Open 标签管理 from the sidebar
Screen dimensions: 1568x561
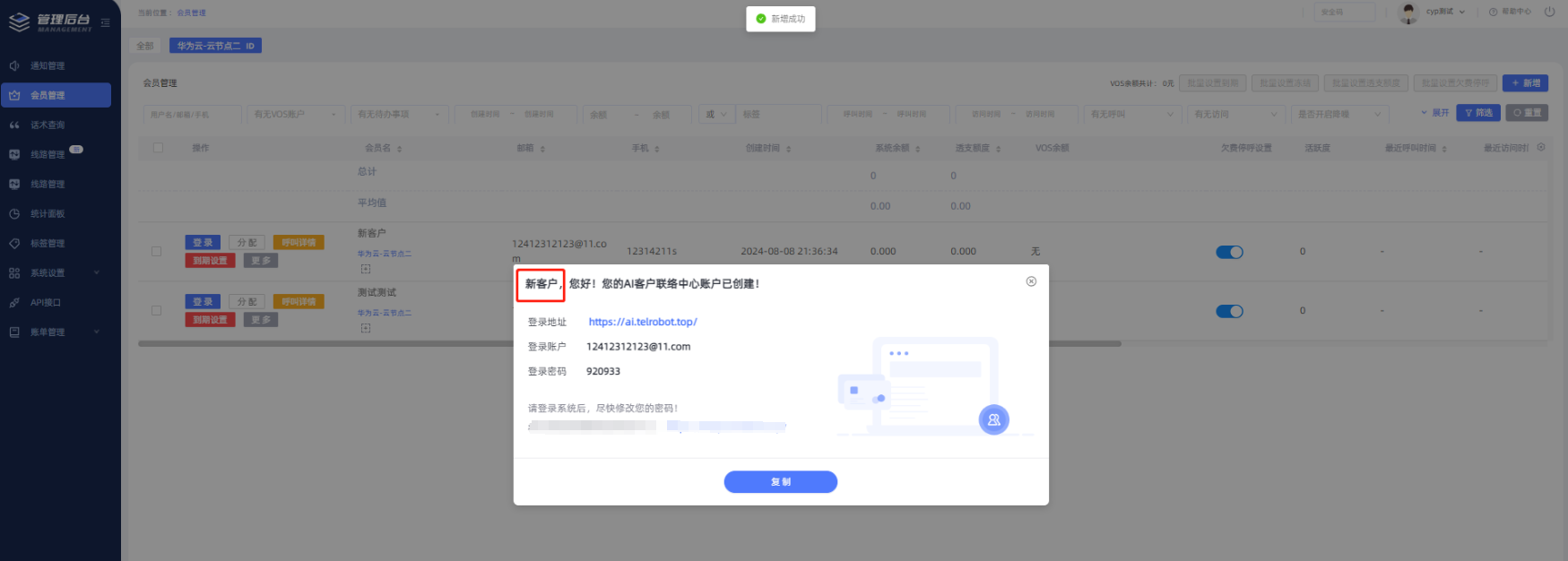48,244
